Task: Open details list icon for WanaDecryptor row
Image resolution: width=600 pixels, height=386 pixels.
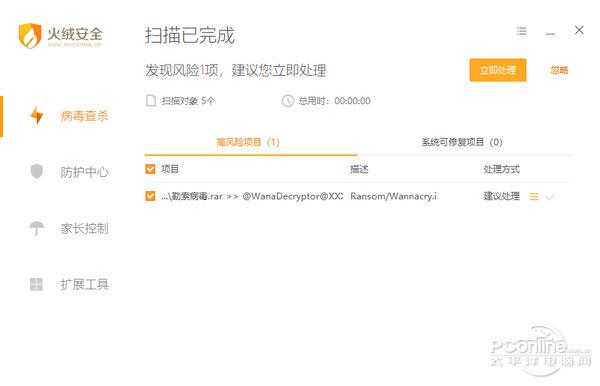Action: pos(534,197)
